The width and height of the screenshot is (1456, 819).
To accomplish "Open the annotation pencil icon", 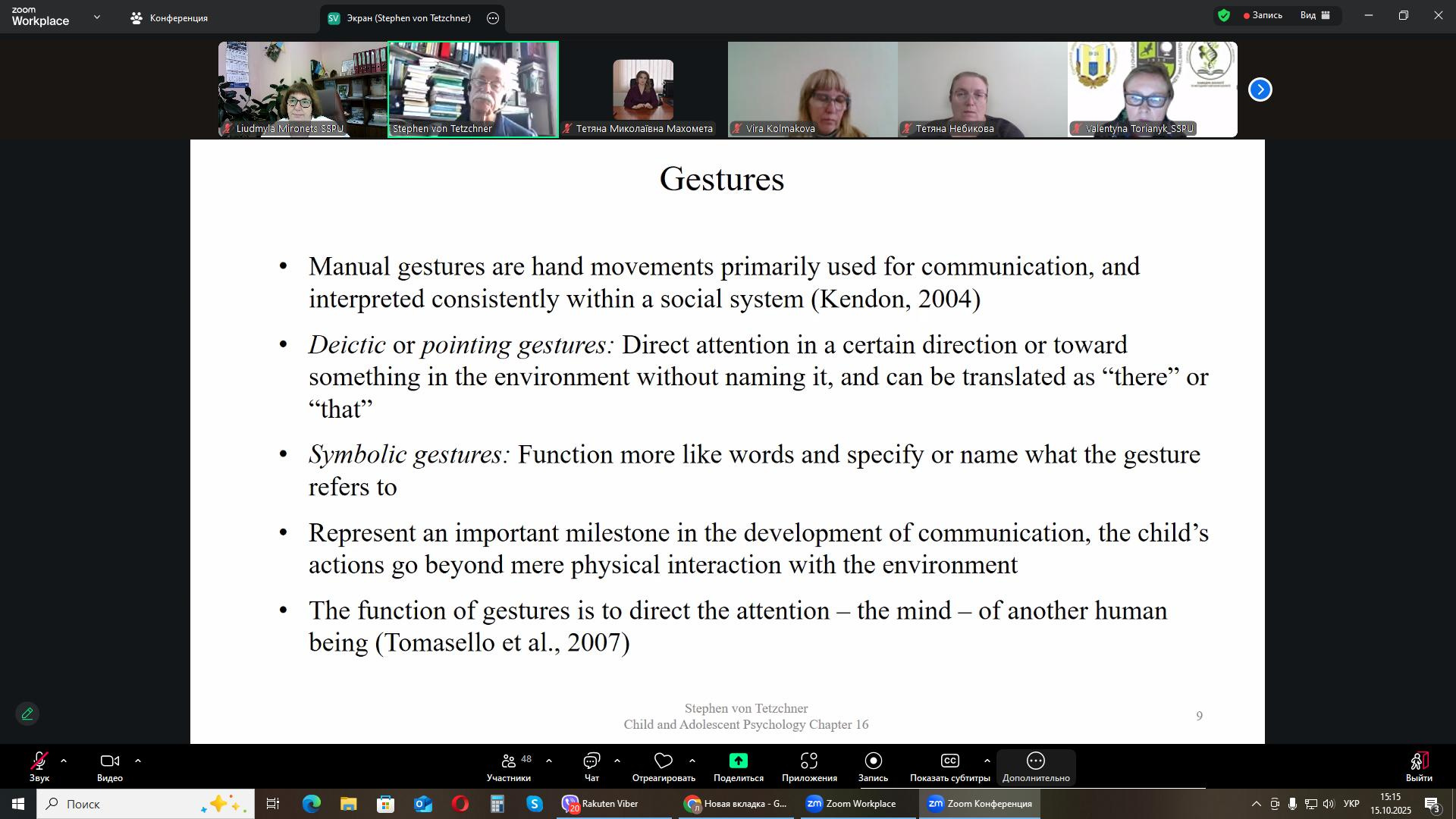I will (27, 714).
